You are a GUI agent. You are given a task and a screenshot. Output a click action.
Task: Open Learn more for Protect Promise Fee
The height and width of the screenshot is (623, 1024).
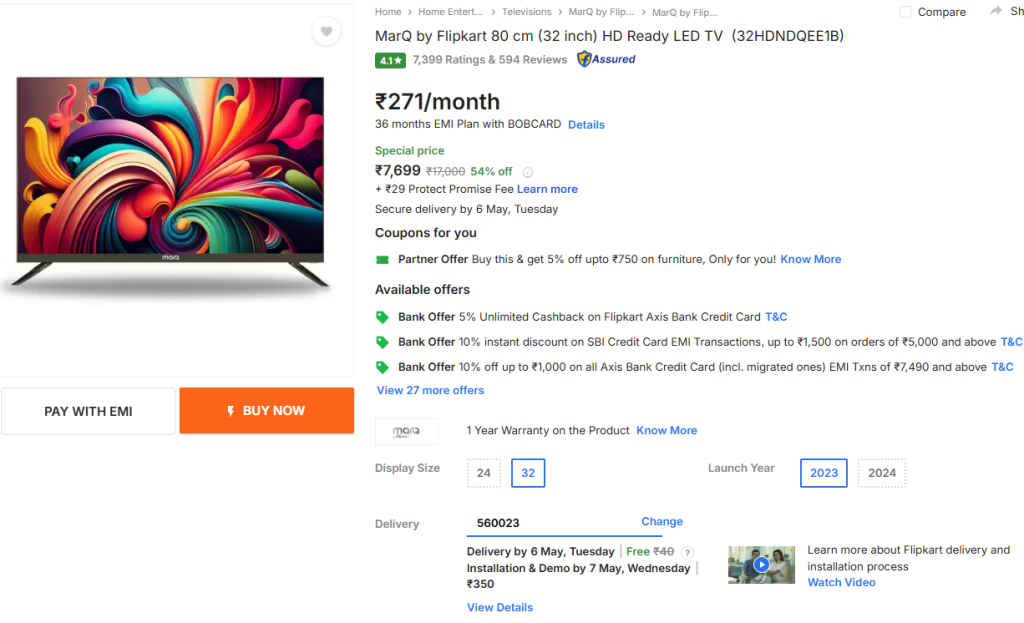[x=547, y=188]
